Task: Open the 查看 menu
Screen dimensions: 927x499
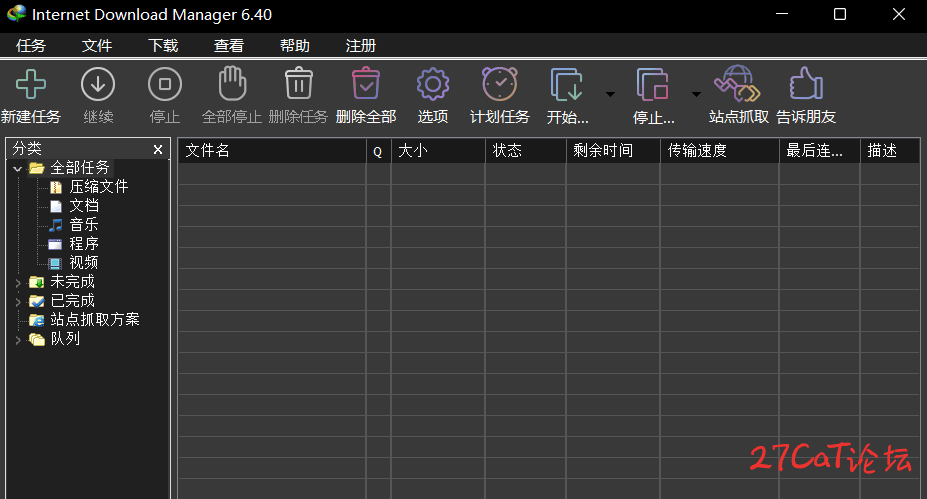Action: (229, 46)
